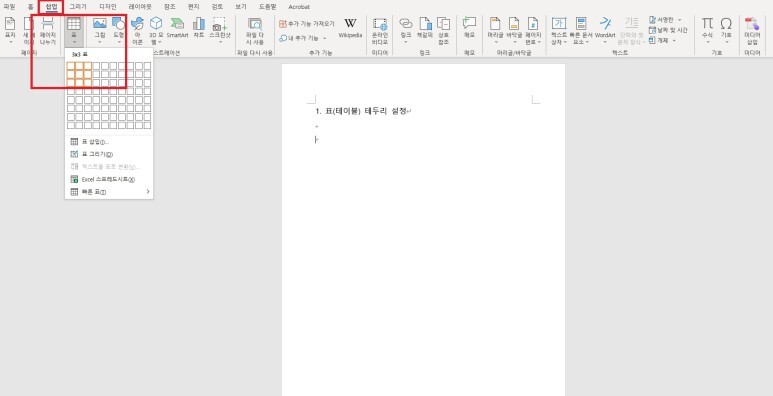Insert a 텍스트 상자 (Text Box)

559,30
